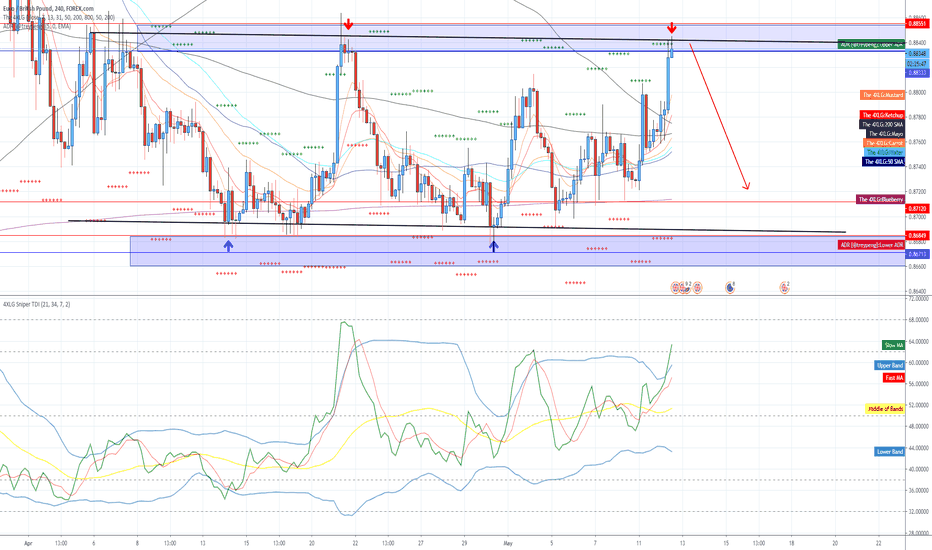Viewport: 932px width, 550px height.
Task: Select red down arrow above the latest candle
Action: point(672,27)
